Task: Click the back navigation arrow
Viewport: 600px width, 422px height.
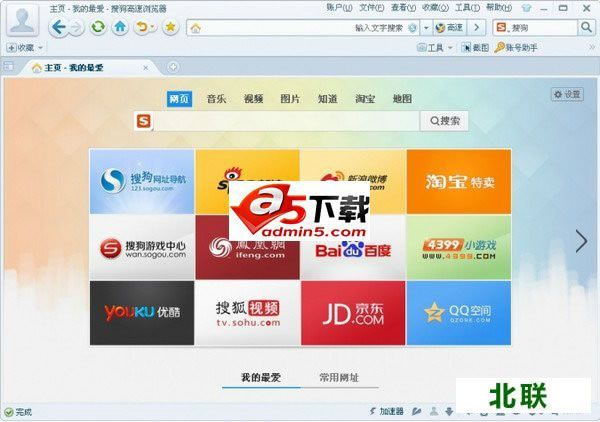Action: (x=57, y=27)
